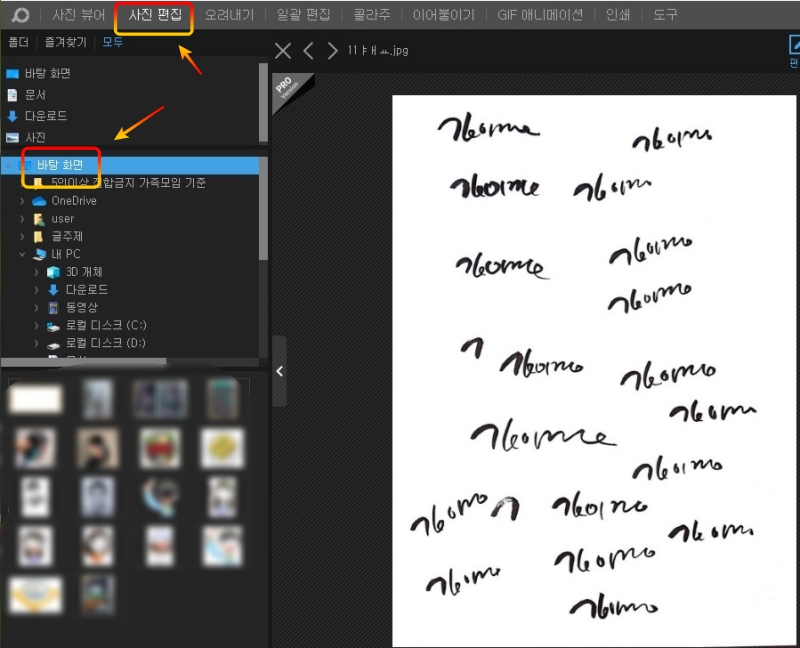Click the folder tree horizontal scrollbar
The height and width of the screenshot is (648, 800).
pos(84,361)
